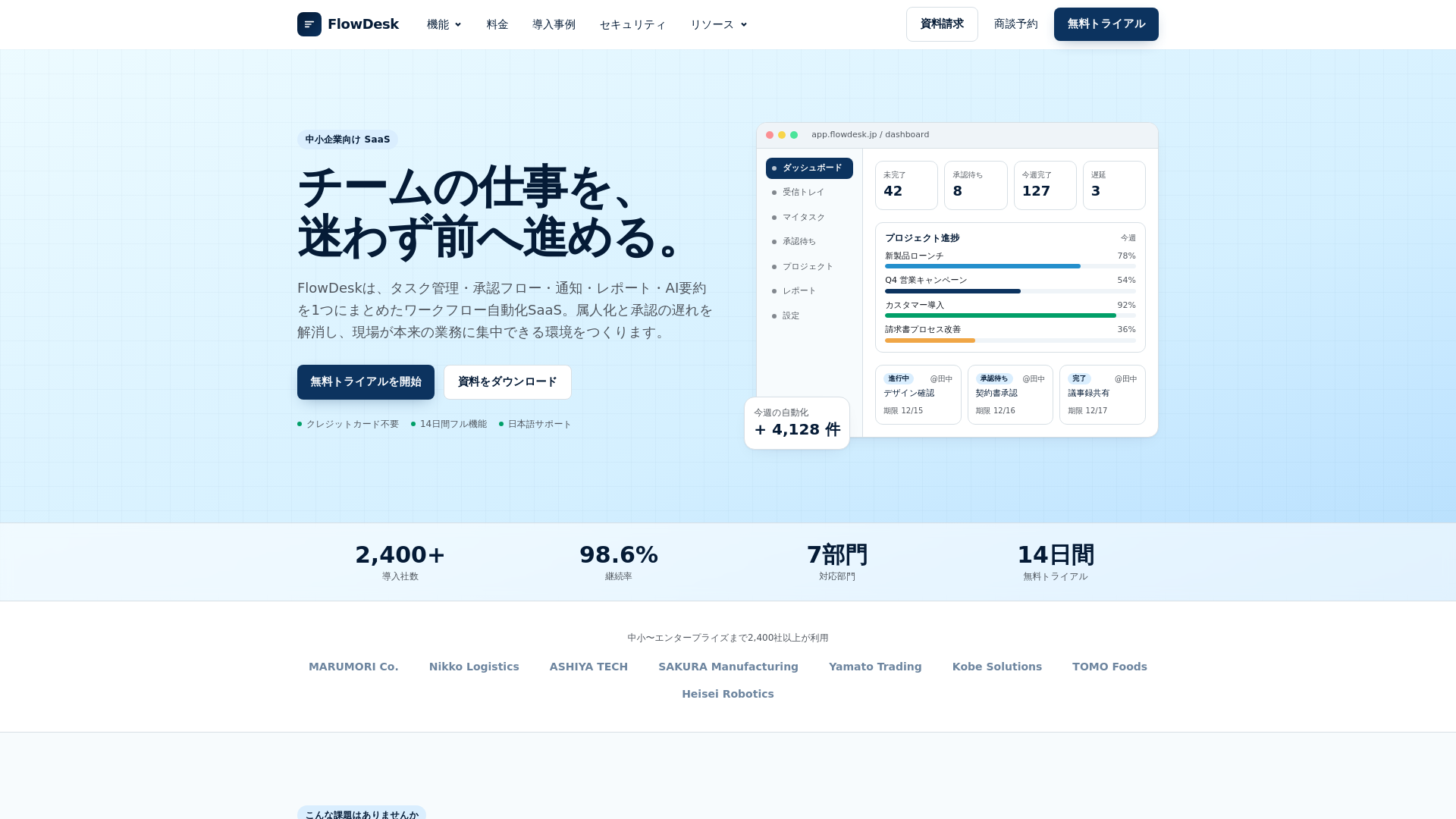Click the app.flowdesk.jp / dashboard address text
1456x819 pixels.
pos(870,135)
